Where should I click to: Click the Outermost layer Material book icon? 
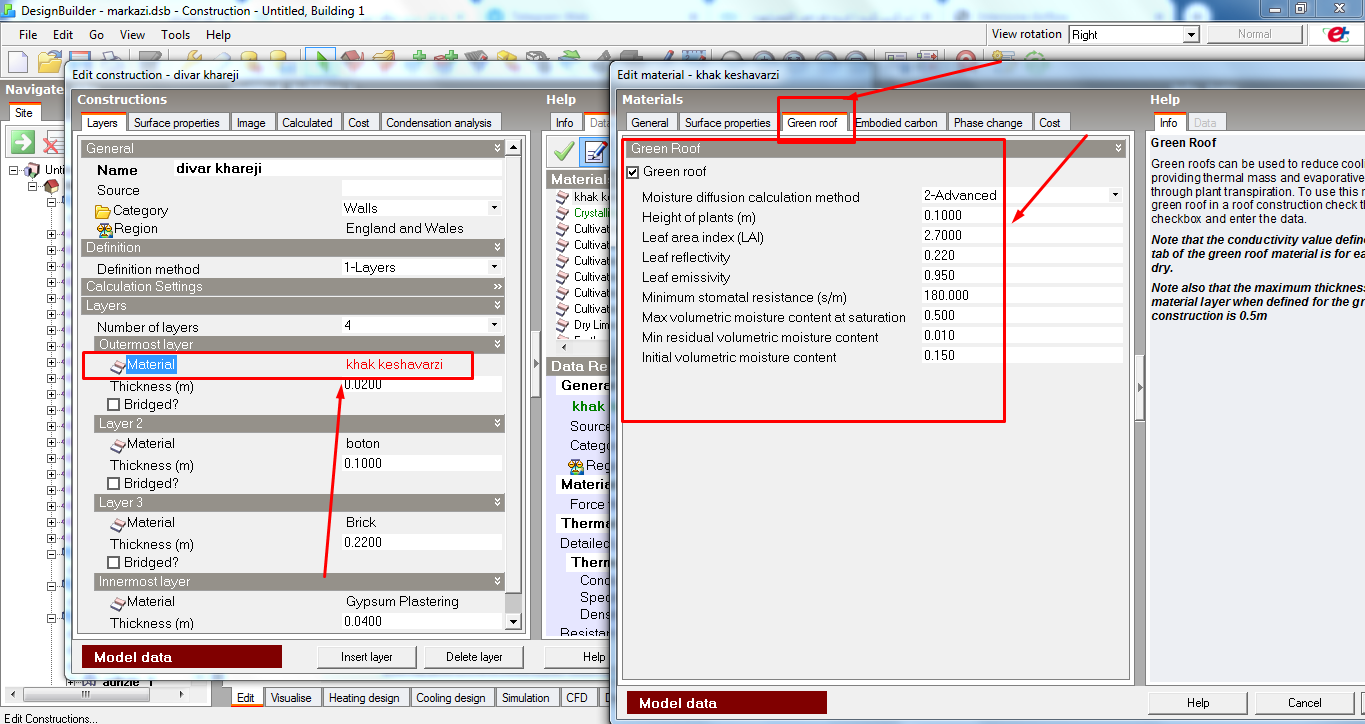click(118, 365)
